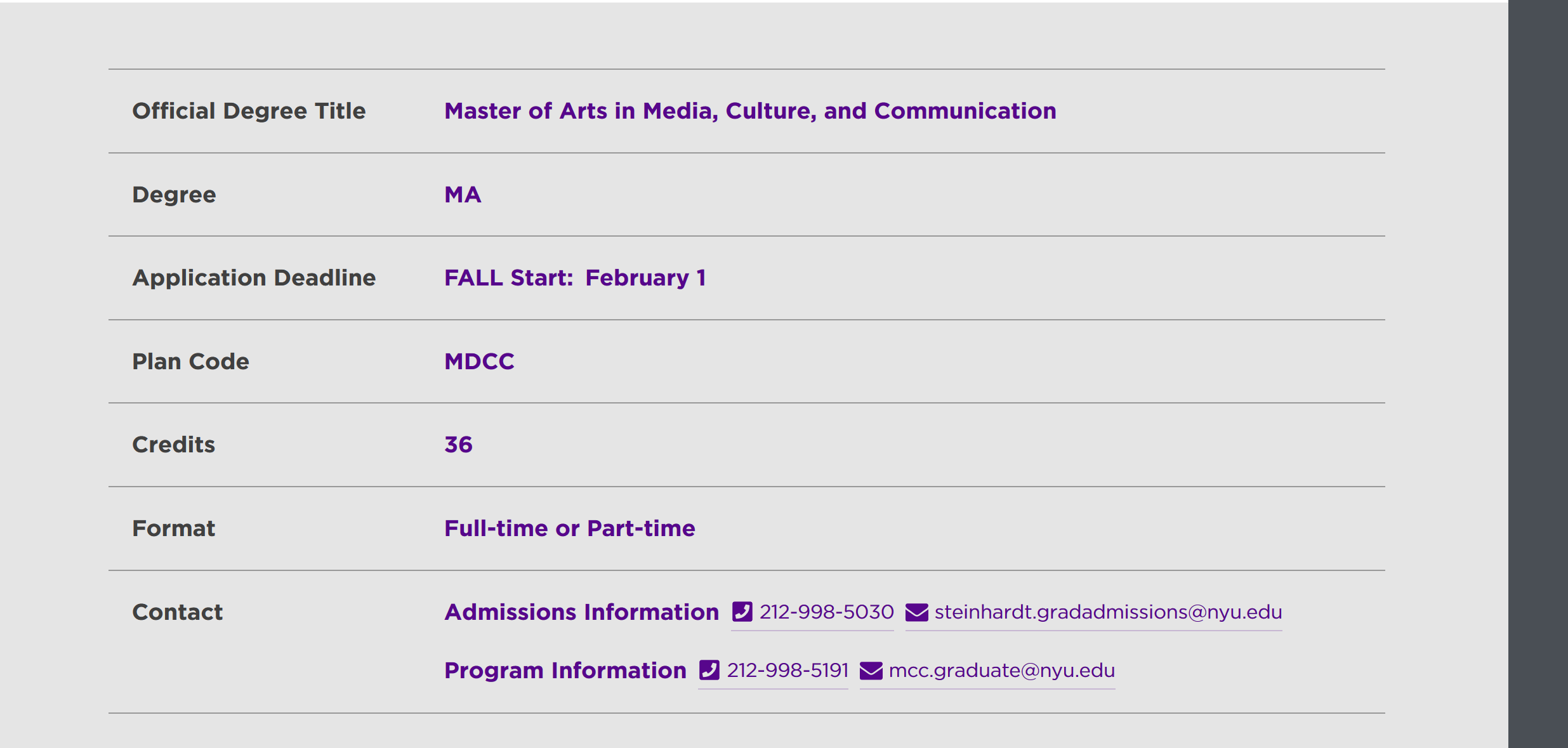The height and width of the screenshot is (748, 1568).
Task: Call admissions number 212-998-5030
Action: click(826, 612)
